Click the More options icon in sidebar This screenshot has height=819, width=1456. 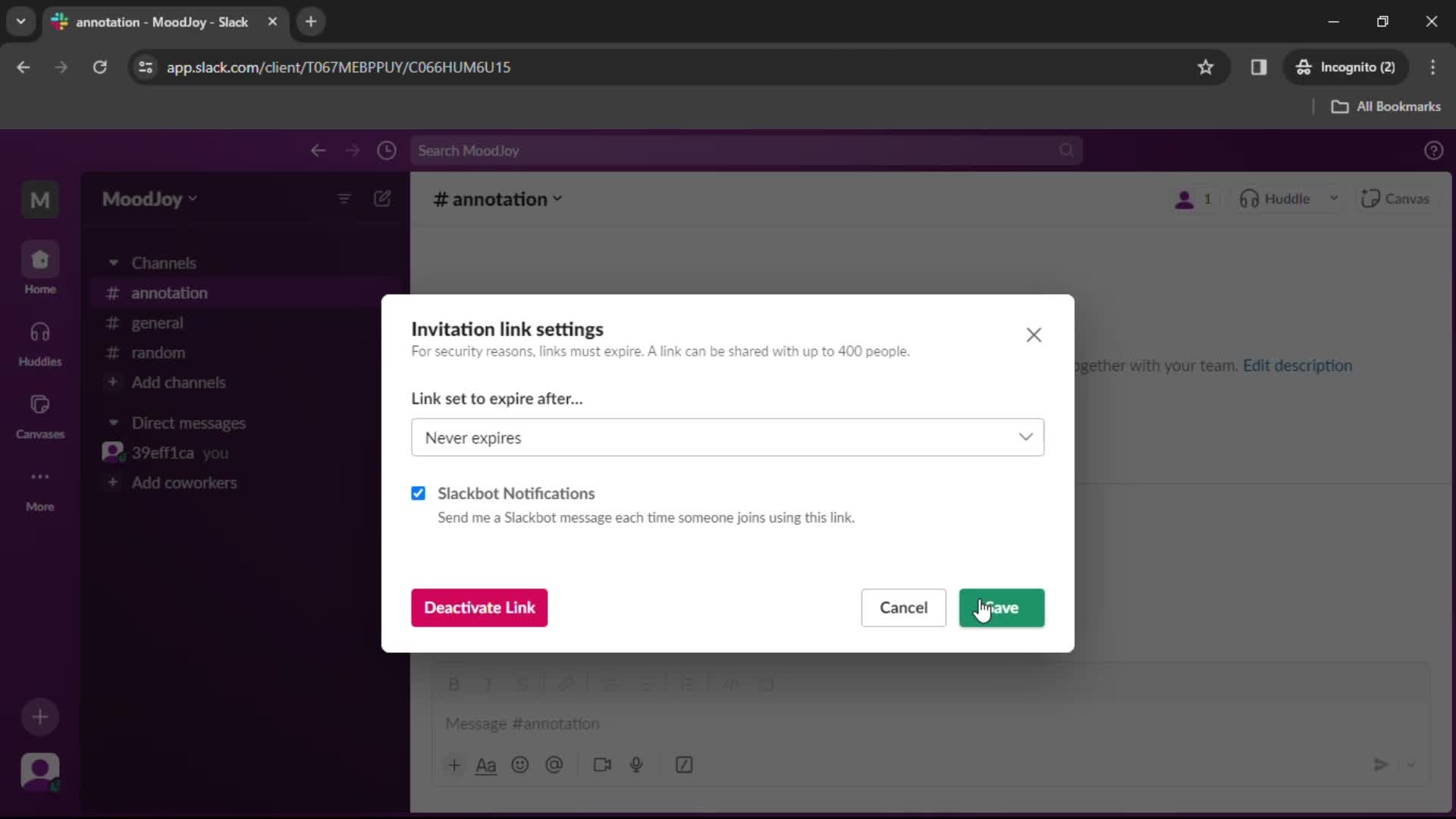point(40,477)
